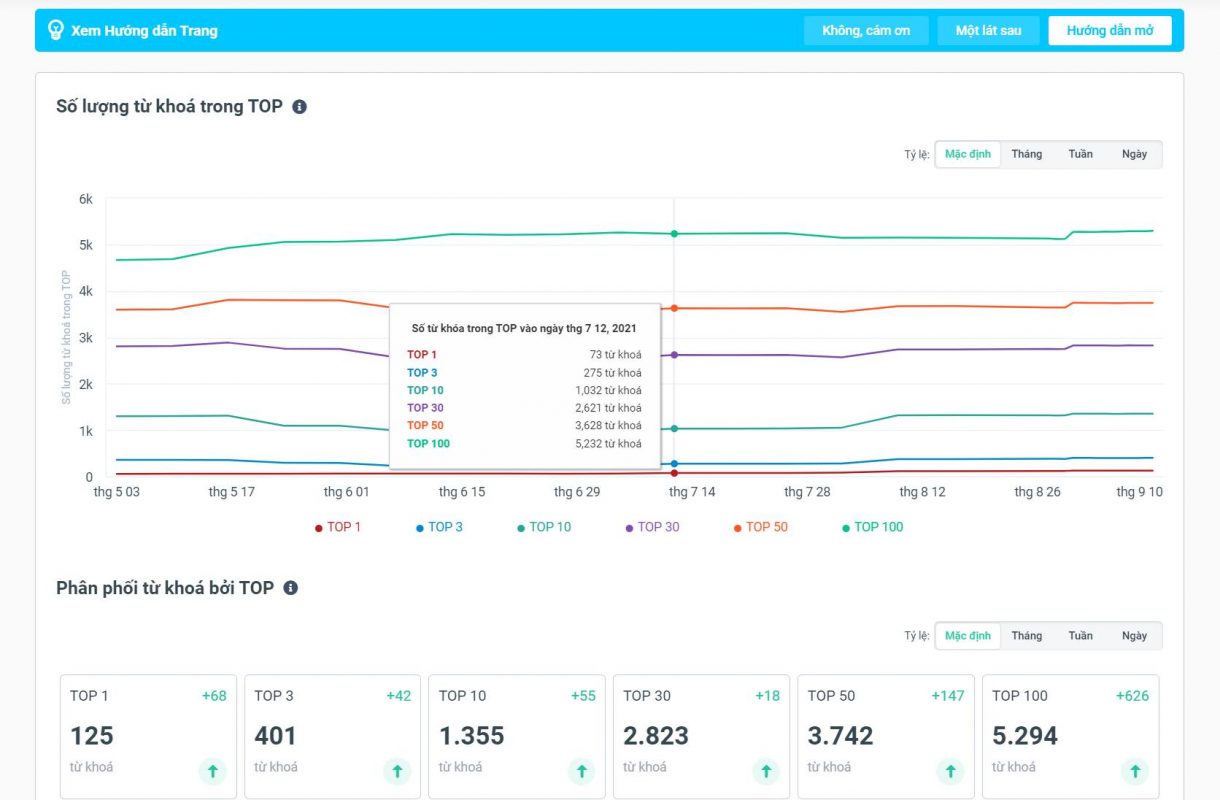Screen dimensions: 1220x800
Task: Click 73 từ khoá value in tooltip
Action: click(616, 355)
